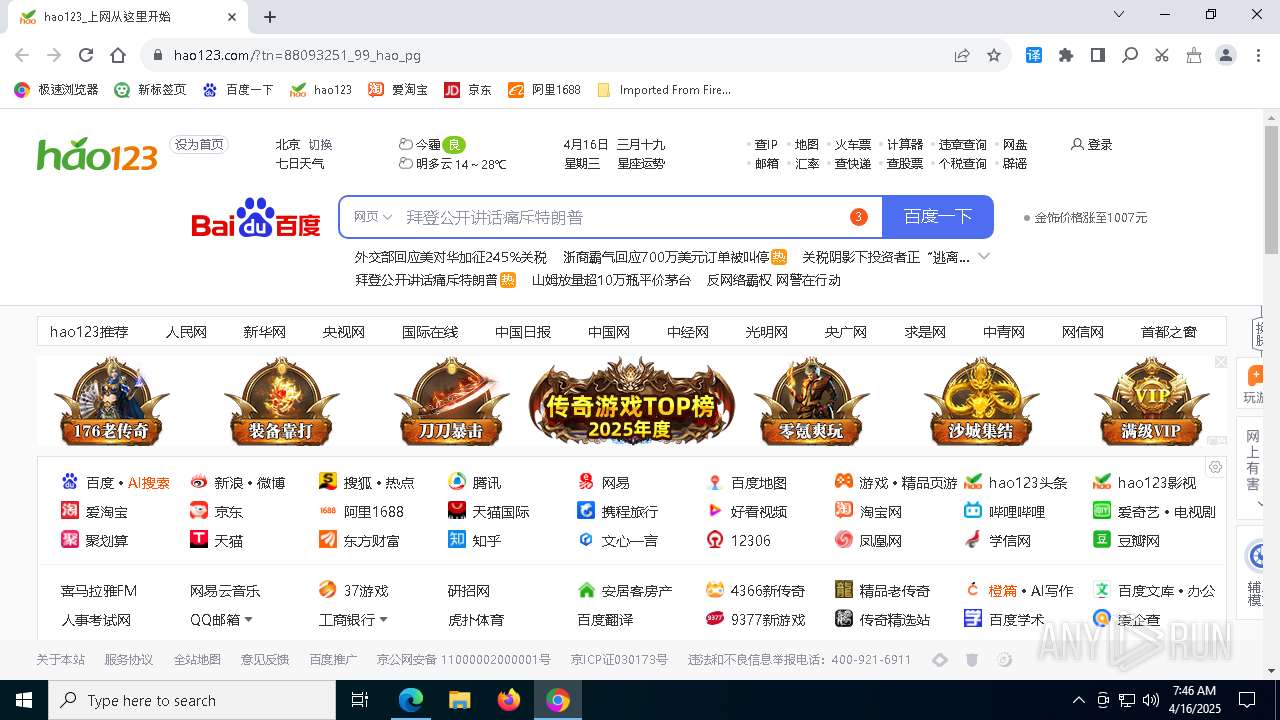Close the game advertisement banner
Viewport: 1280px width, 720px height.
click(x=1220, y=362)
